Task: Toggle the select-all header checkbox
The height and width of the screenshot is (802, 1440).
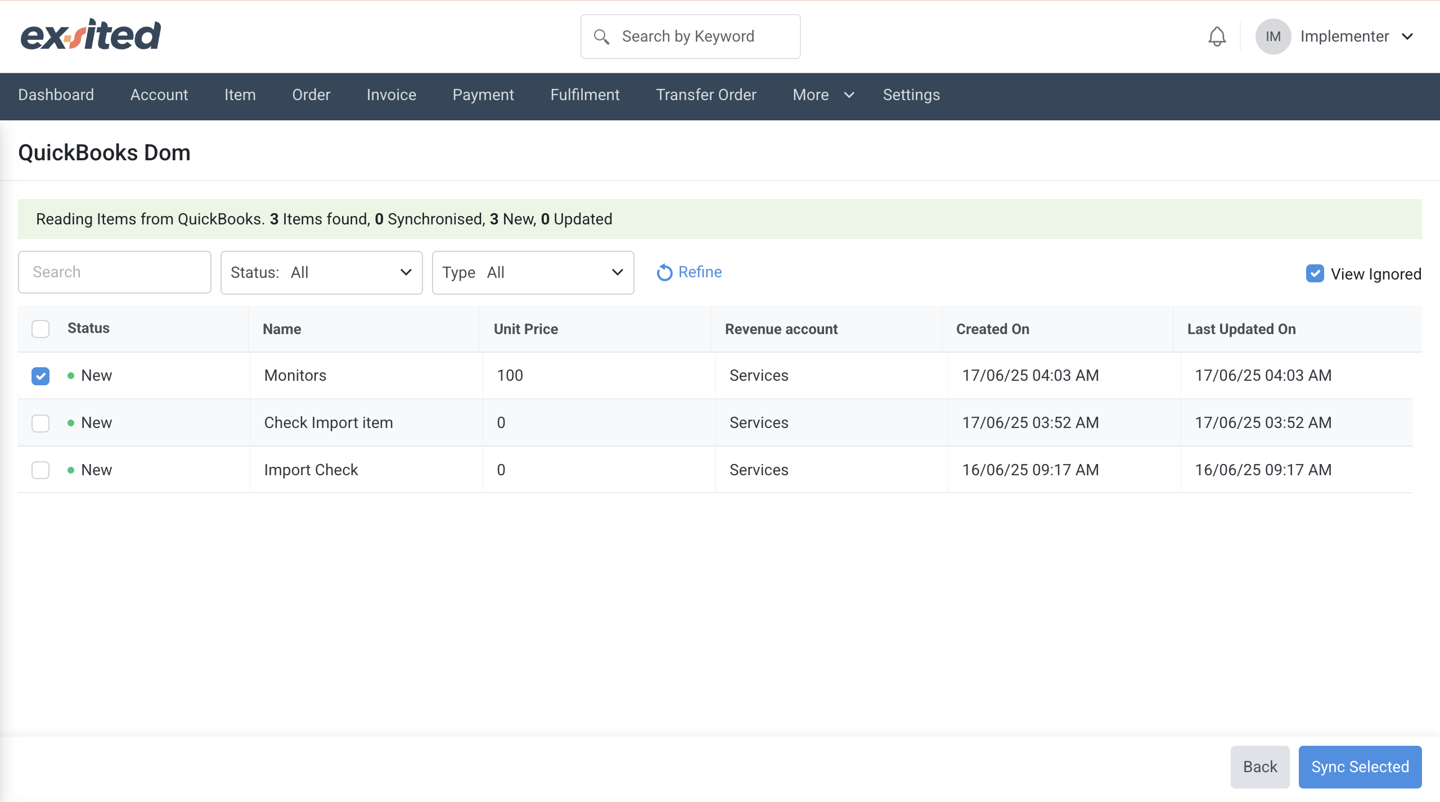Action: [x=40, y=329]
